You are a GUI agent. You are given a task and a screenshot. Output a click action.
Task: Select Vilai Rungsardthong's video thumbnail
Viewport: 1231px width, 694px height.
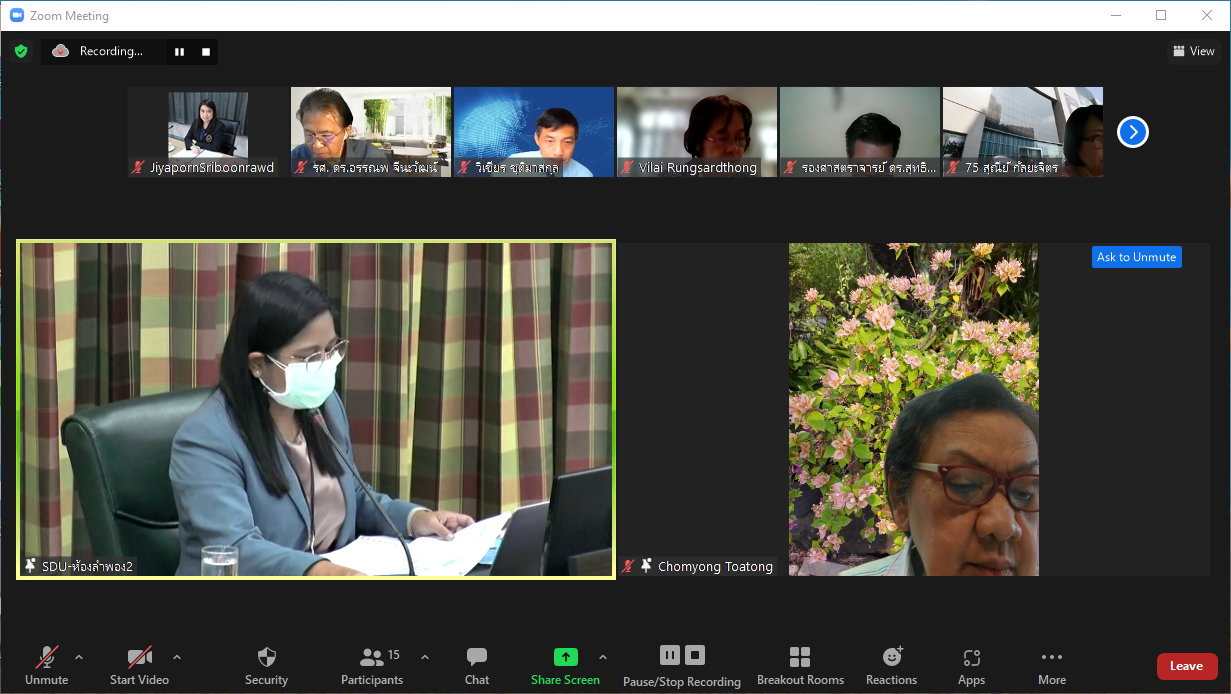[x=697, y=132]
